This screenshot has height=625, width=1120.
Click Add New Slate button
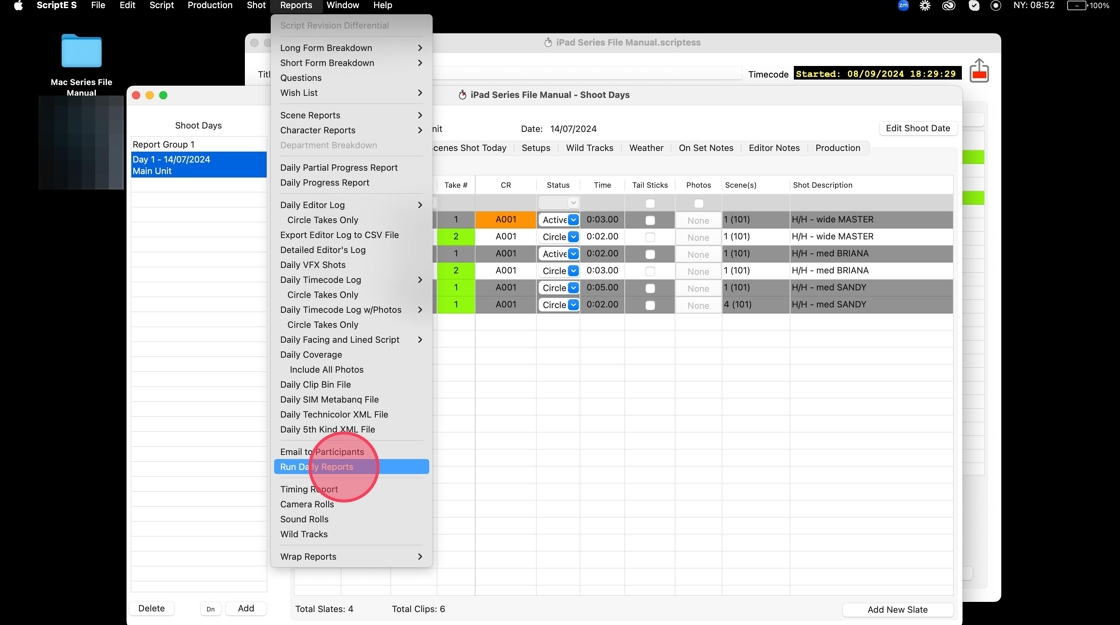click(x=897, y=609)
